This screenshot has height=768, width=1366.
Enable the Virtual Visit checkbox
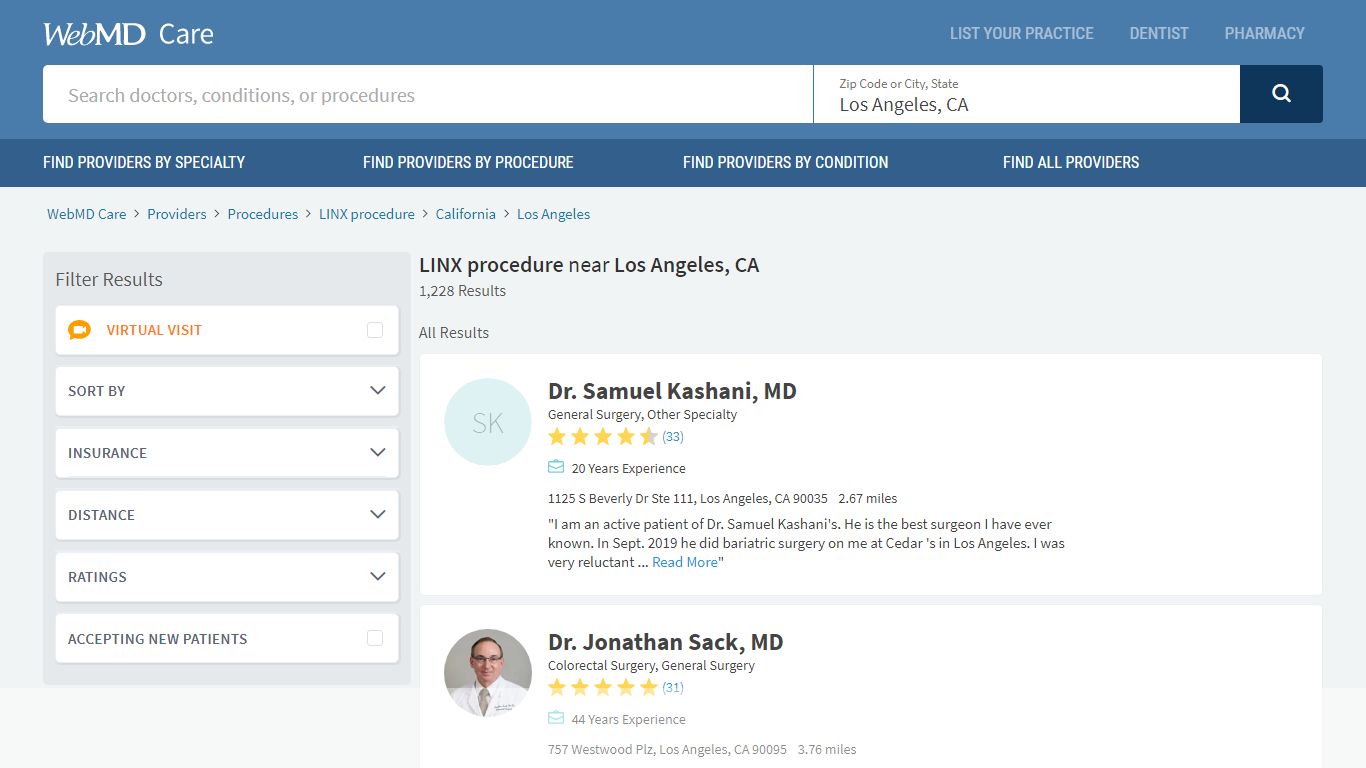point(375,330)
